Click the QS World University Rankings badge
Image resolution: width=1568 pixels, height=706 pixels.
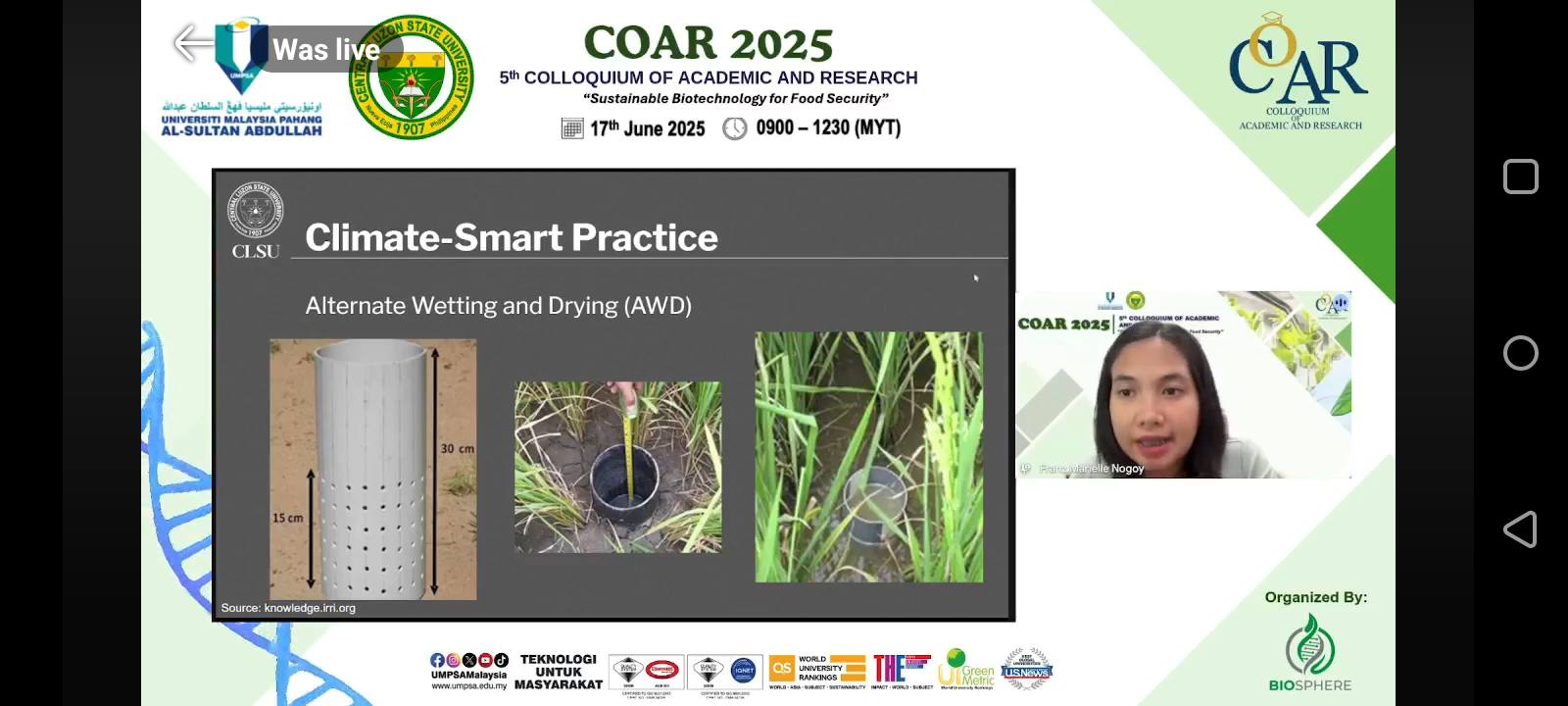coord(817,672)
